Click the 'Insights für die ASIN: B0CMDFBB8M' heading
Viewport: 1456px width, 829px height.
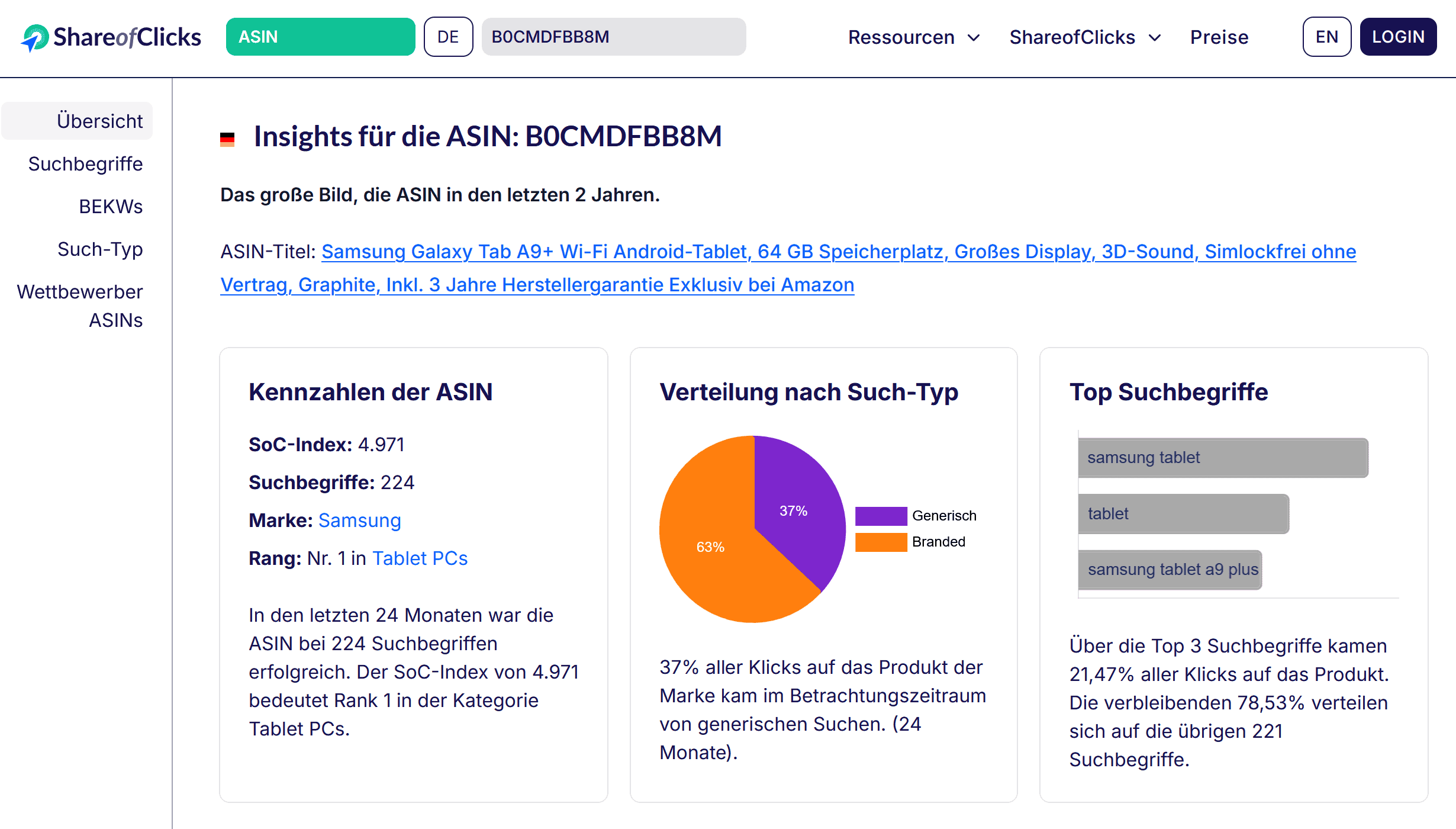(488, 136)
